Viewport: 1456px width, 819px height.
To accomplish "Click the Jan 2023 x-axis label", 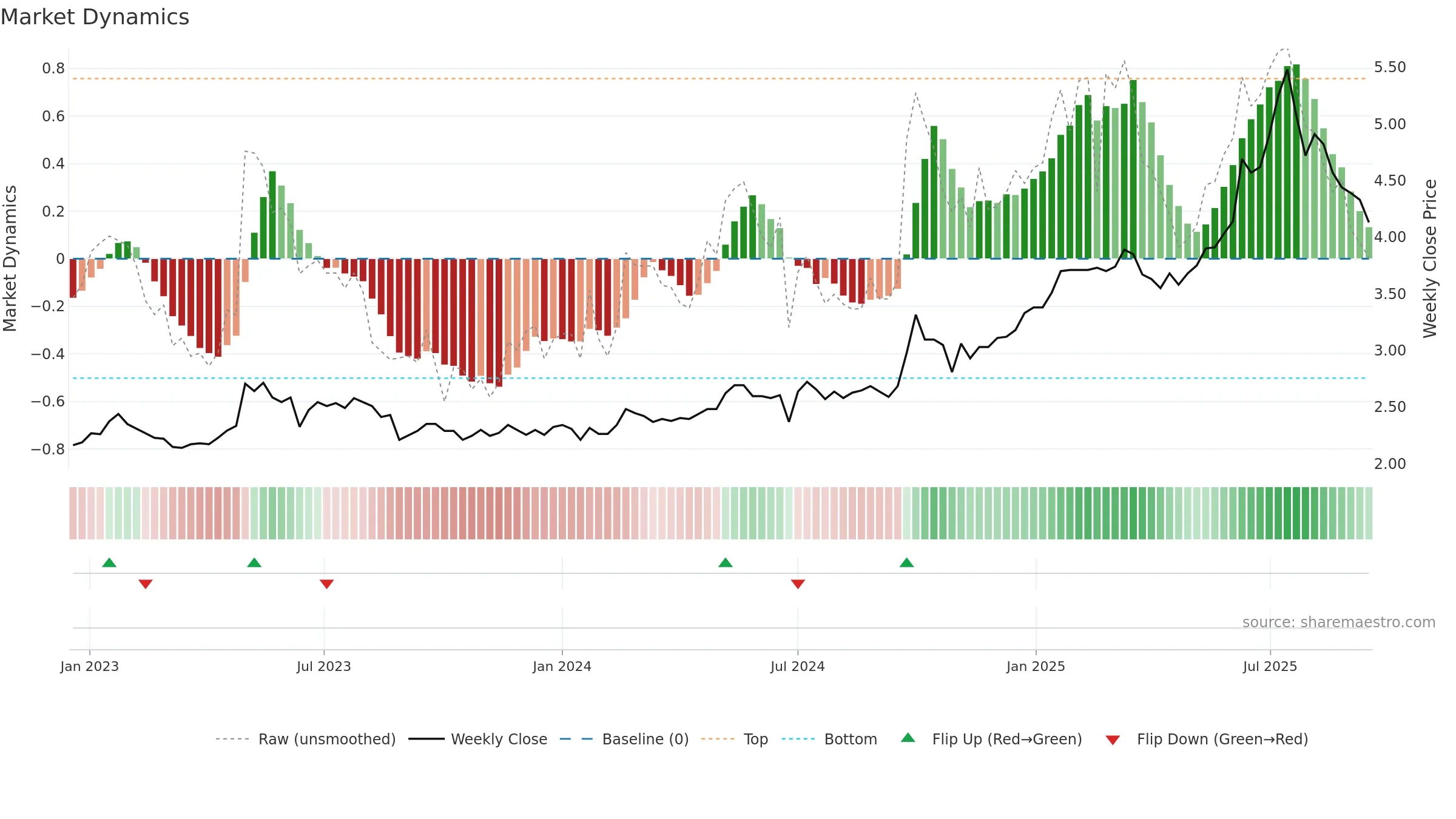I will pyautogui.click(x=90, y=666).
